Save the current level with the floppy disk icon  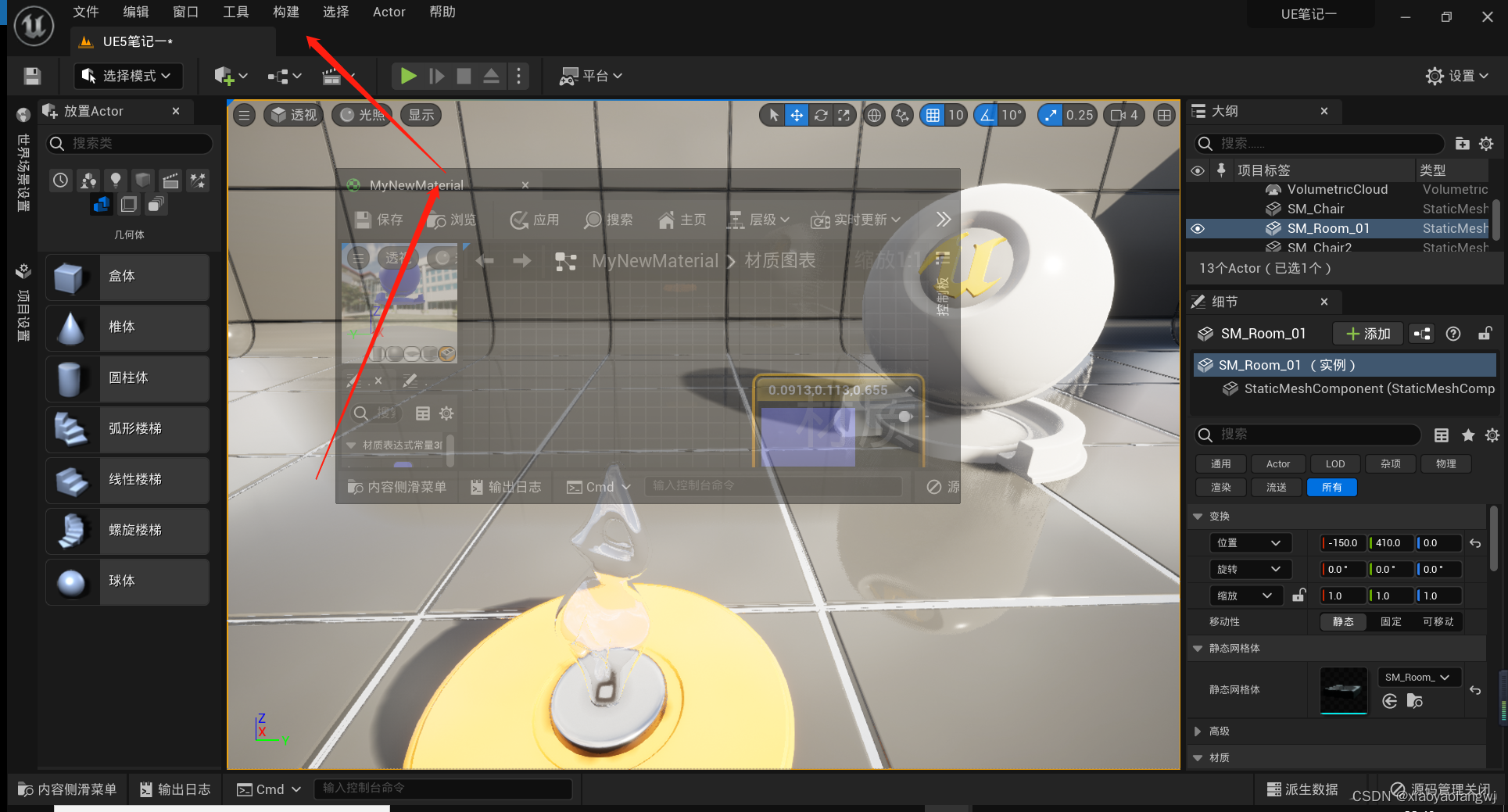pyautogui.click(x=32, y=76)
